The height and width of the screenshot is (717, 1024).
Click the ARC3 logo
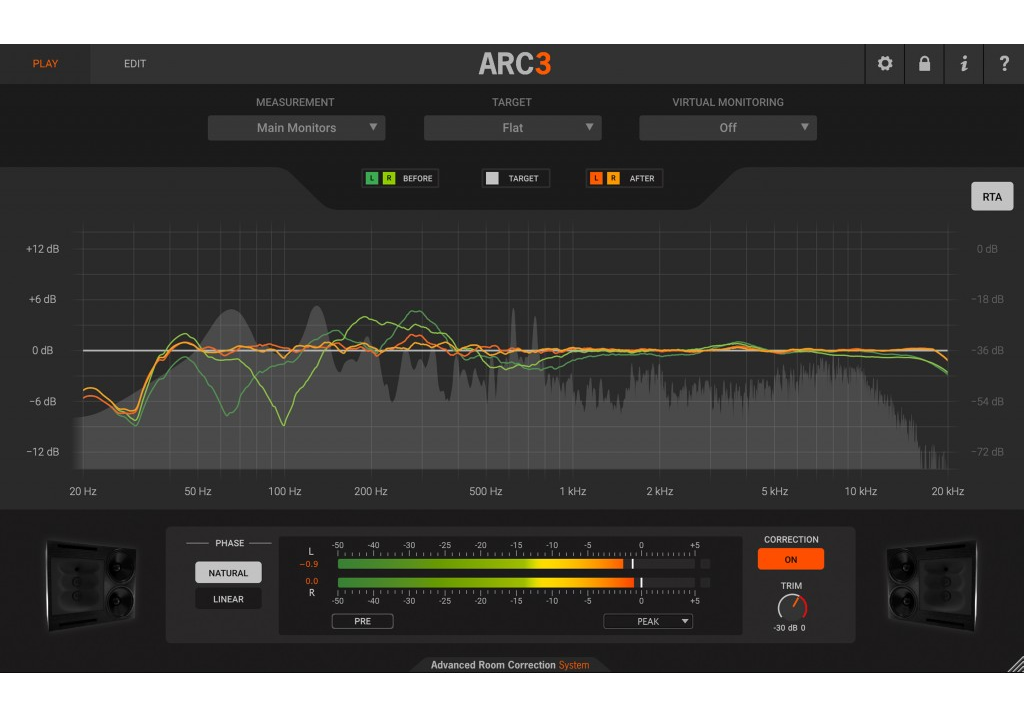(x=515, y=64)
